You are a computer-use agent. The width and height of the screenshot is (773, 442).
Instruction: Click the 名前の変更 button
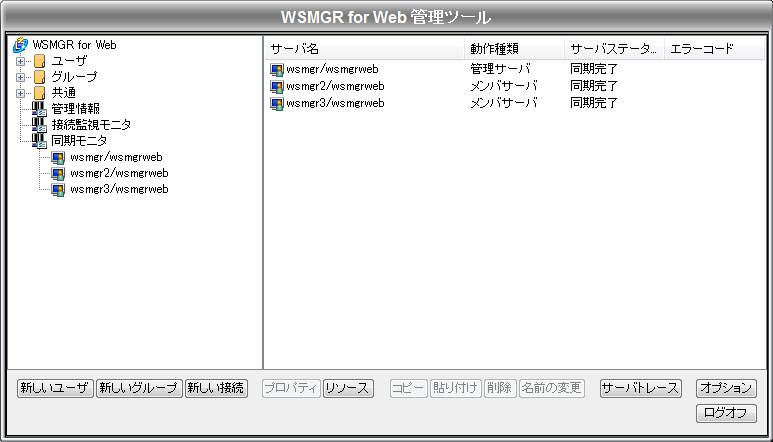tap(552, 388)
